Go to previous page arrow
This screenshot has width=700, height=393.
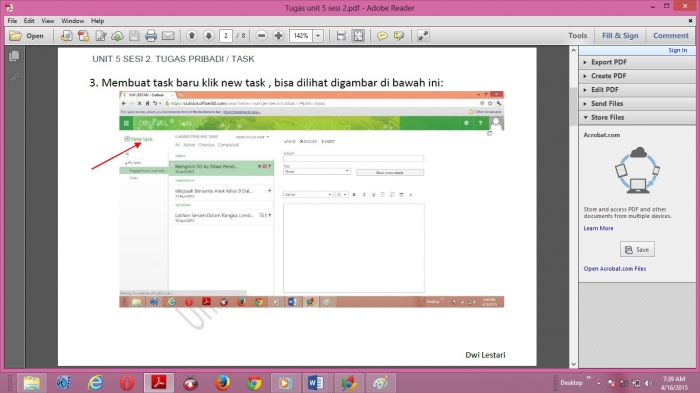tap(192, 36)
